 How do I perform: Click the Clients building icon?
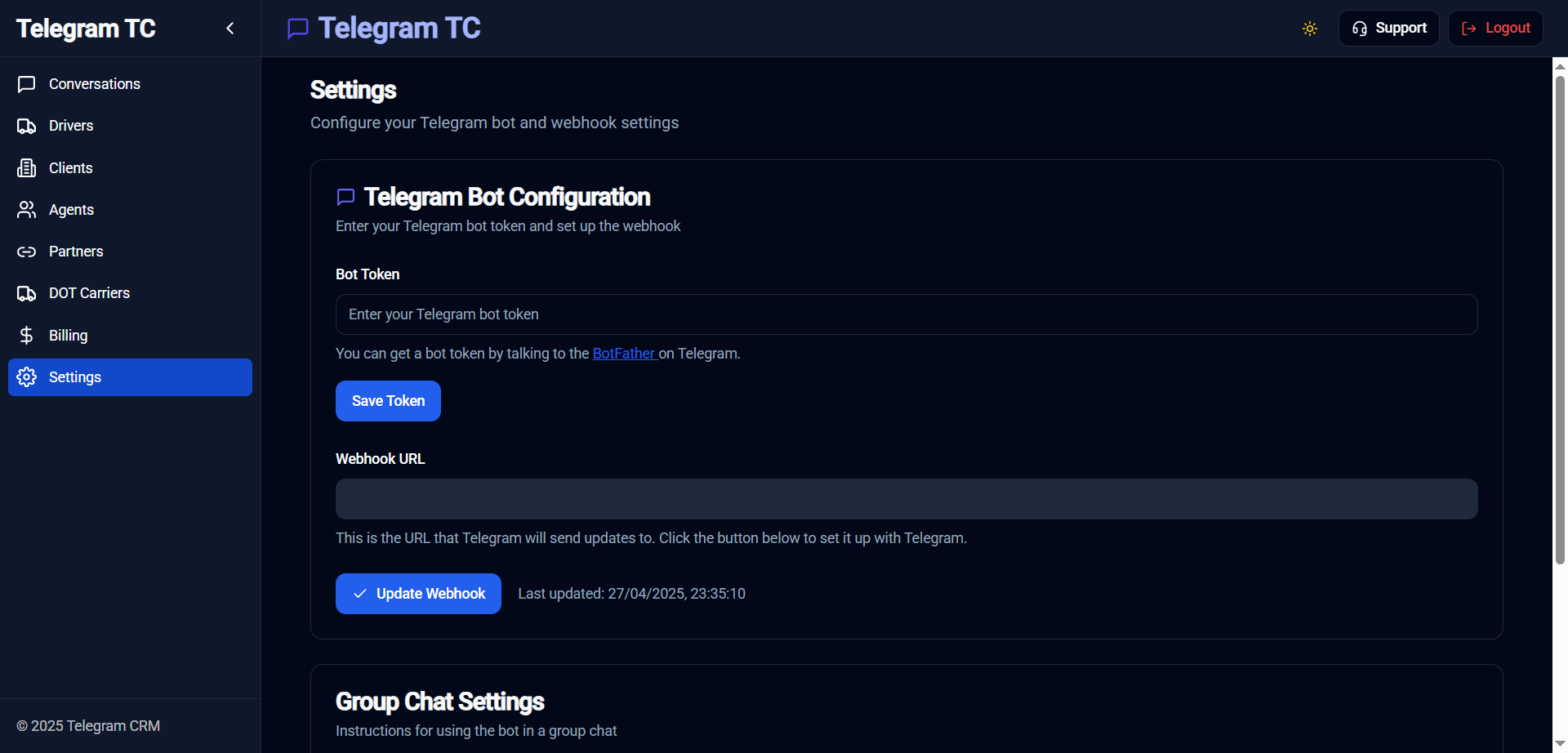26,167
